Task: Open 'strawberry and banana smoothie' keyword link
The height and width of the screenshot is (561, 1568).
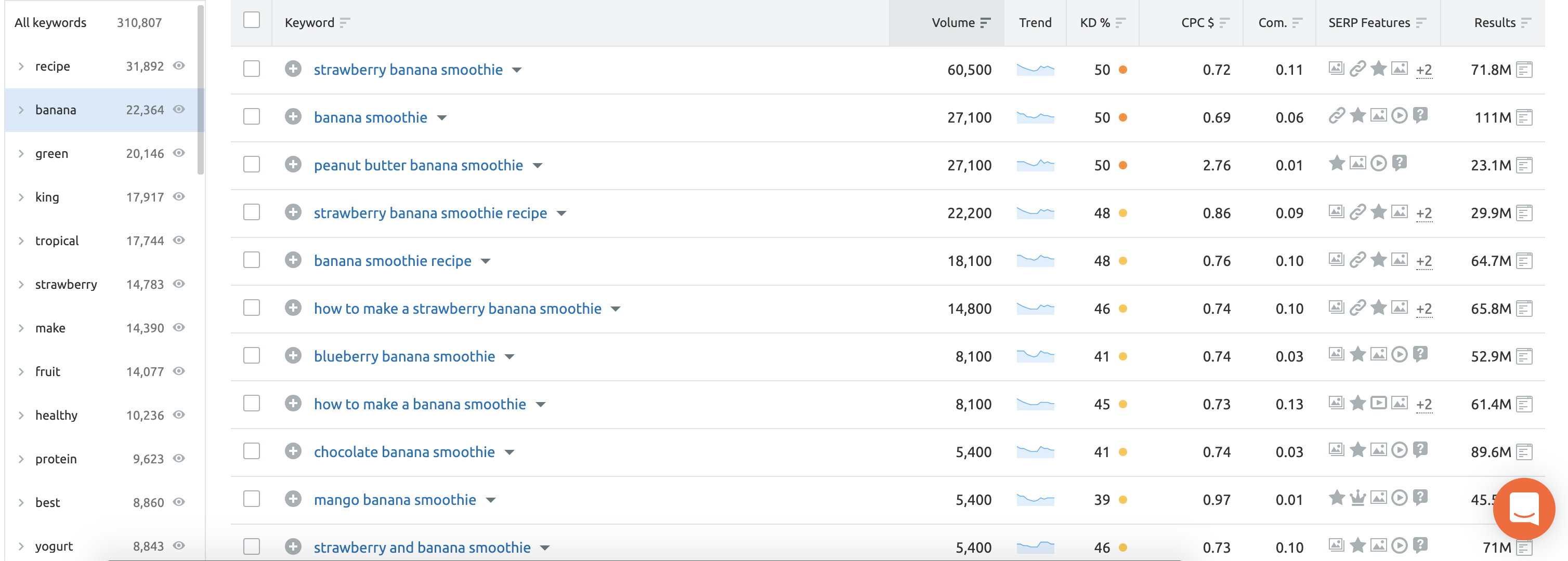Action: pos(422,547)
